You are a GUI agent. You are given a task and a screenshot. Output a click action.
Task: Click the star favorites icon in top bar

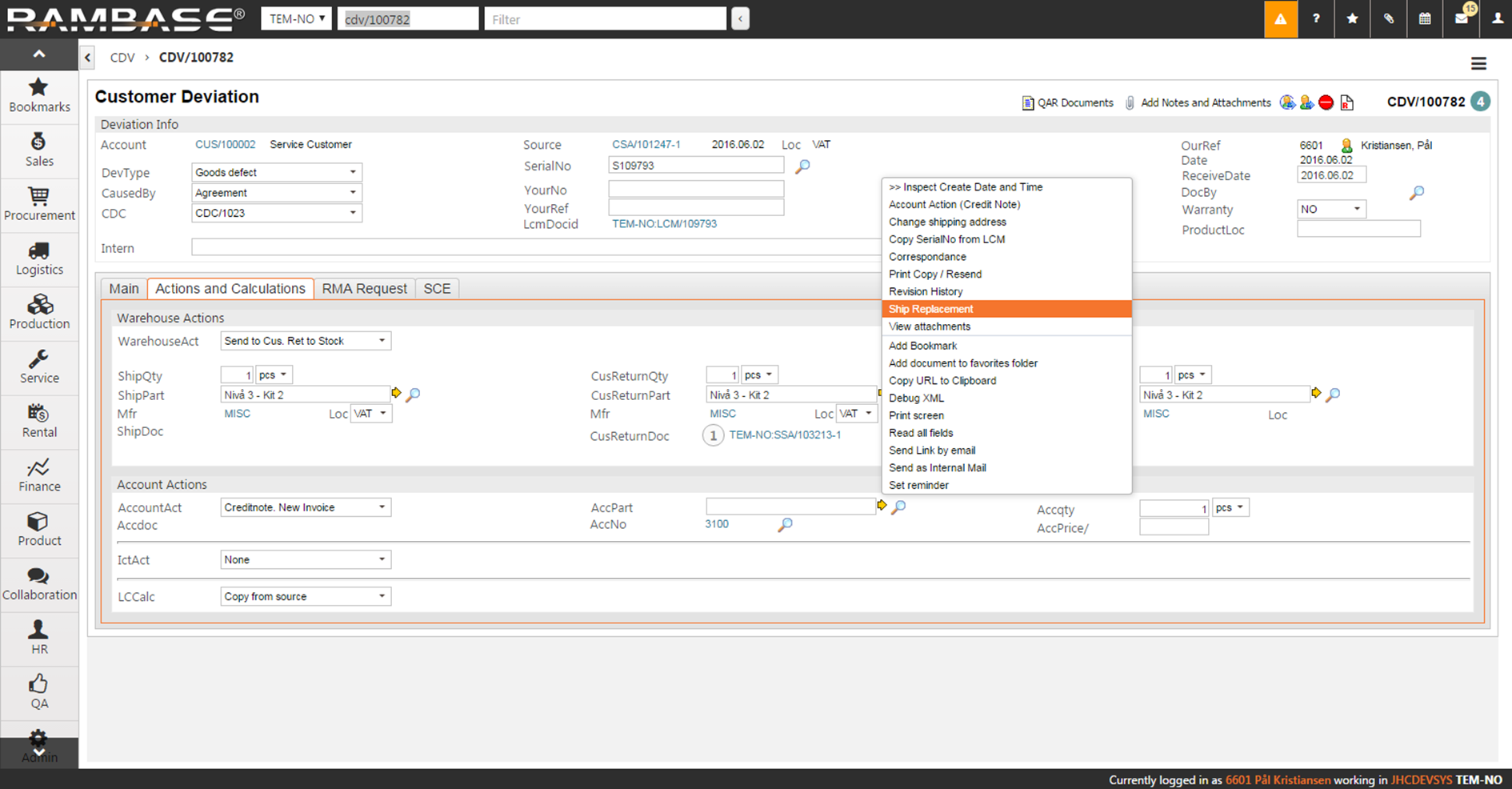pos(1352,19)
